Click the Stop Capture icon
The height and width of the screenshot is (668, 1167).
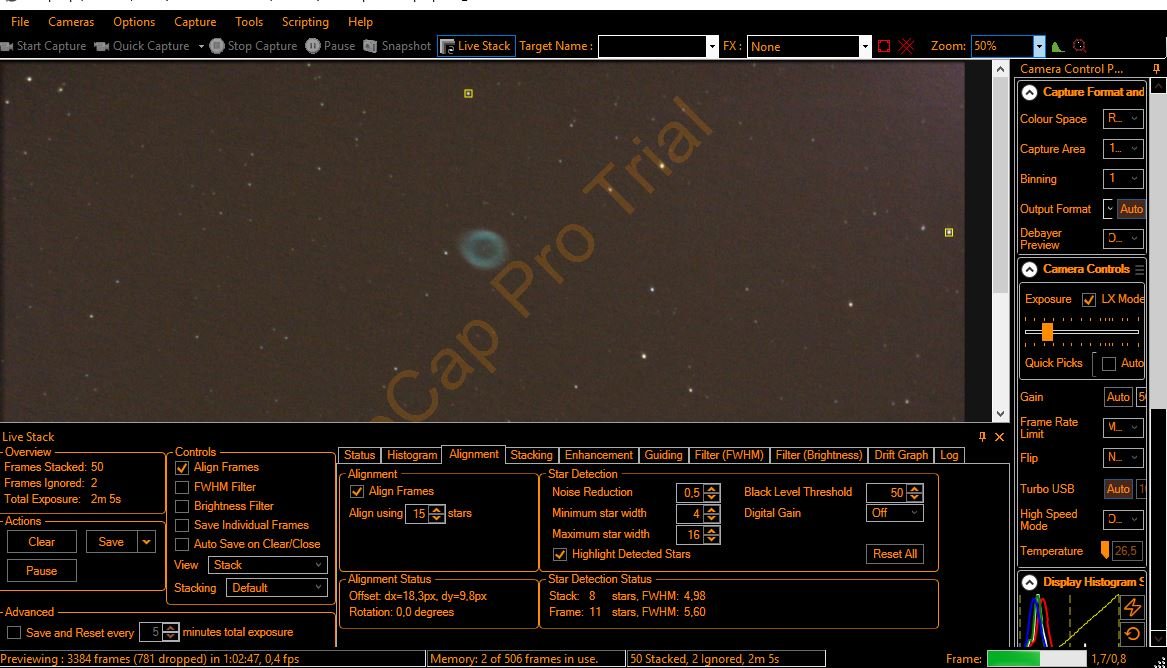pyautogui.click(x=217, y=46)
